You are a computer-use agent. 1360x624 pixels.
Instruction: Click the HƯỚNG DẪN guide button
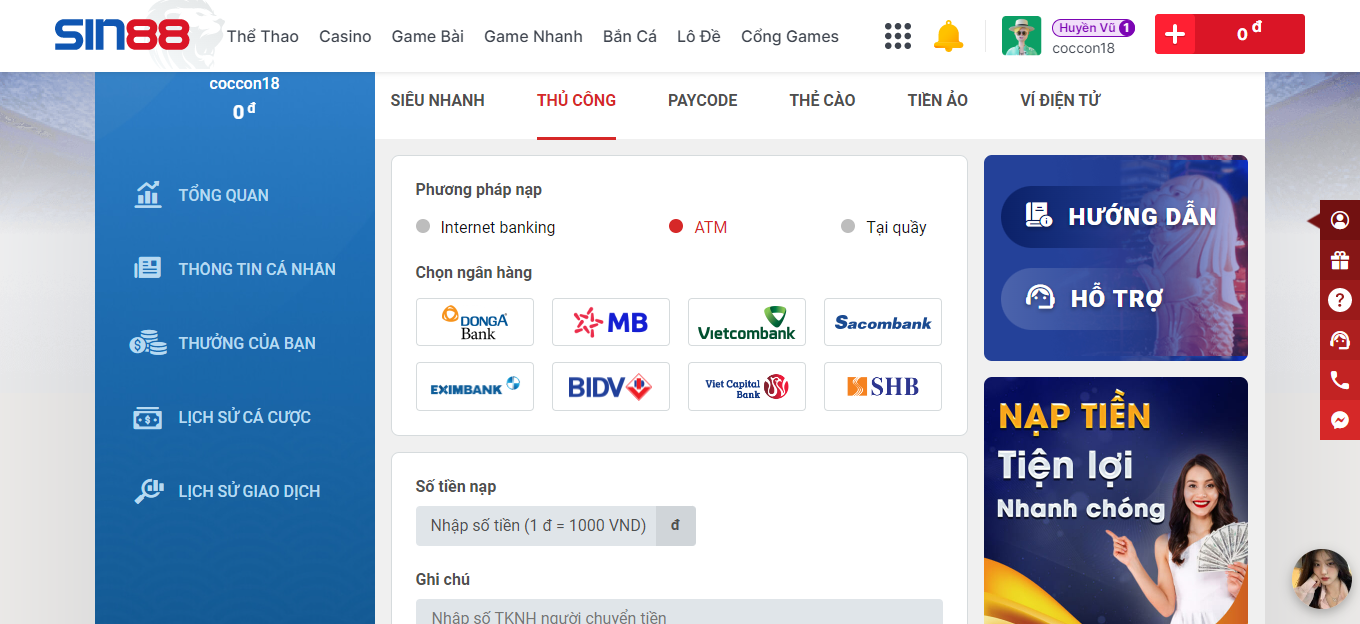pos(1120,216)
